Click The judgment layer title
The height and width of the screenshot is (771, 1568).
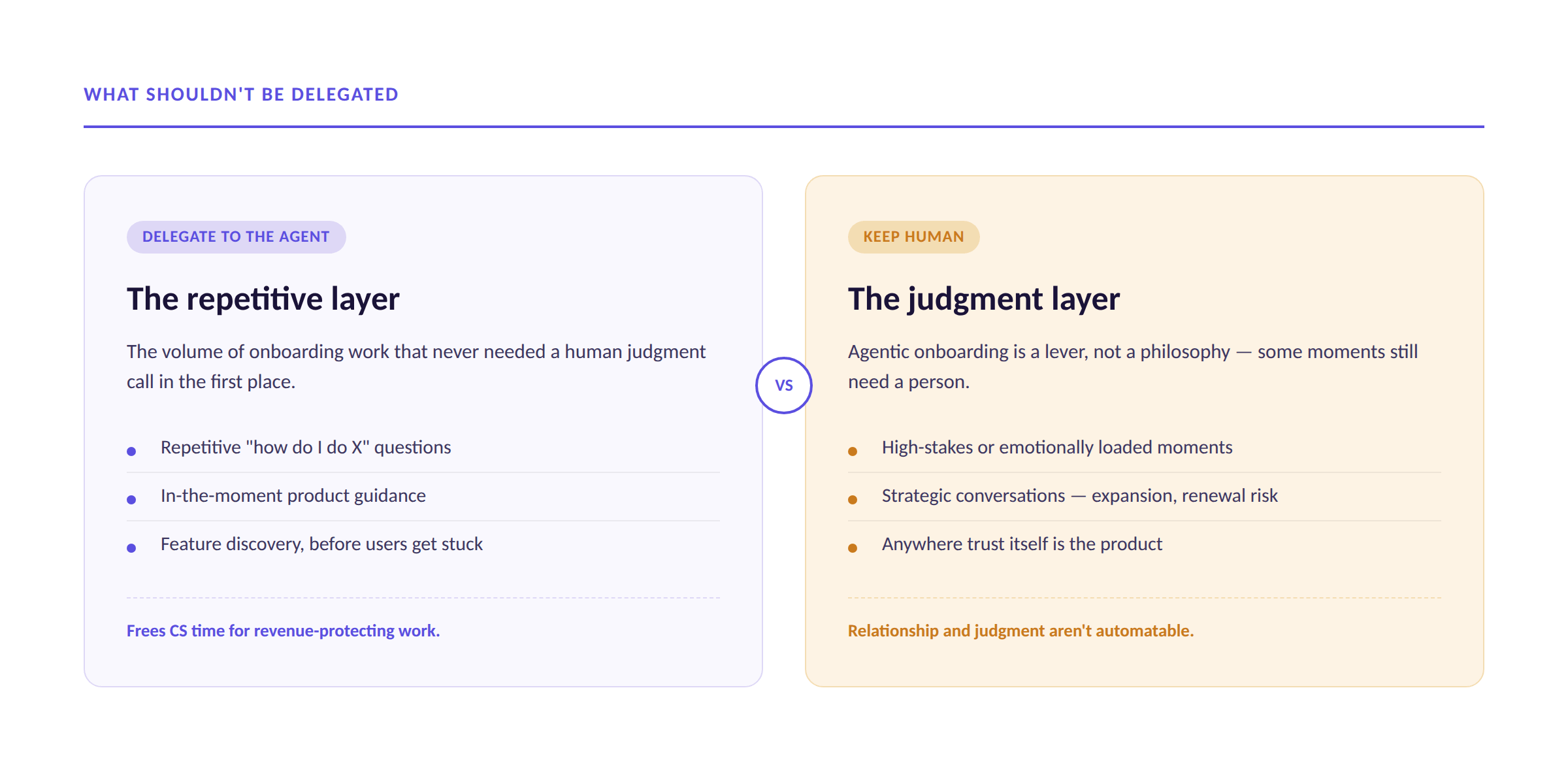[984, 299]
